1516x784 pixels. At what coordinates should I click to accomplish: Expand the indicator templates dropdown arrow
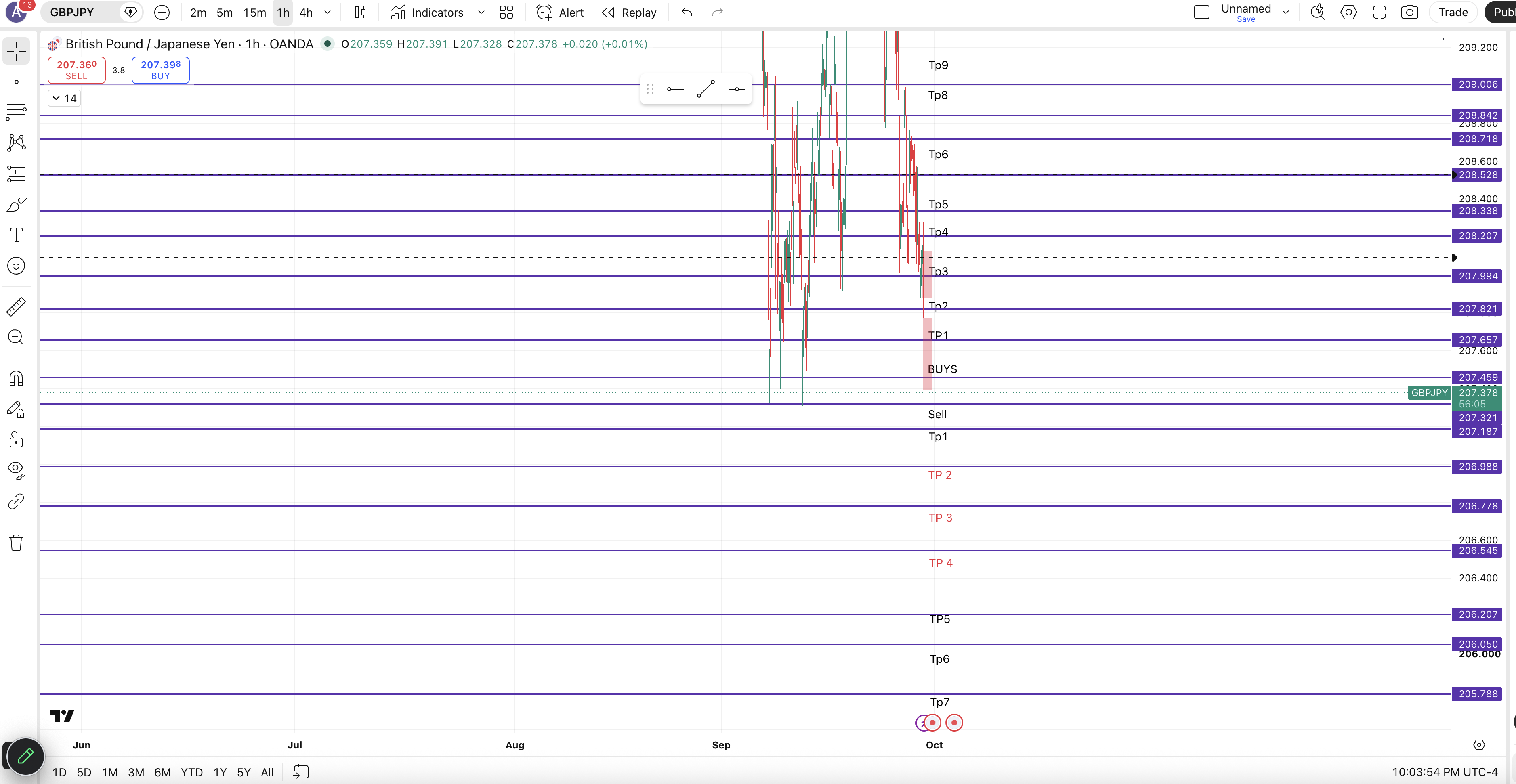[x=481, y=13]
